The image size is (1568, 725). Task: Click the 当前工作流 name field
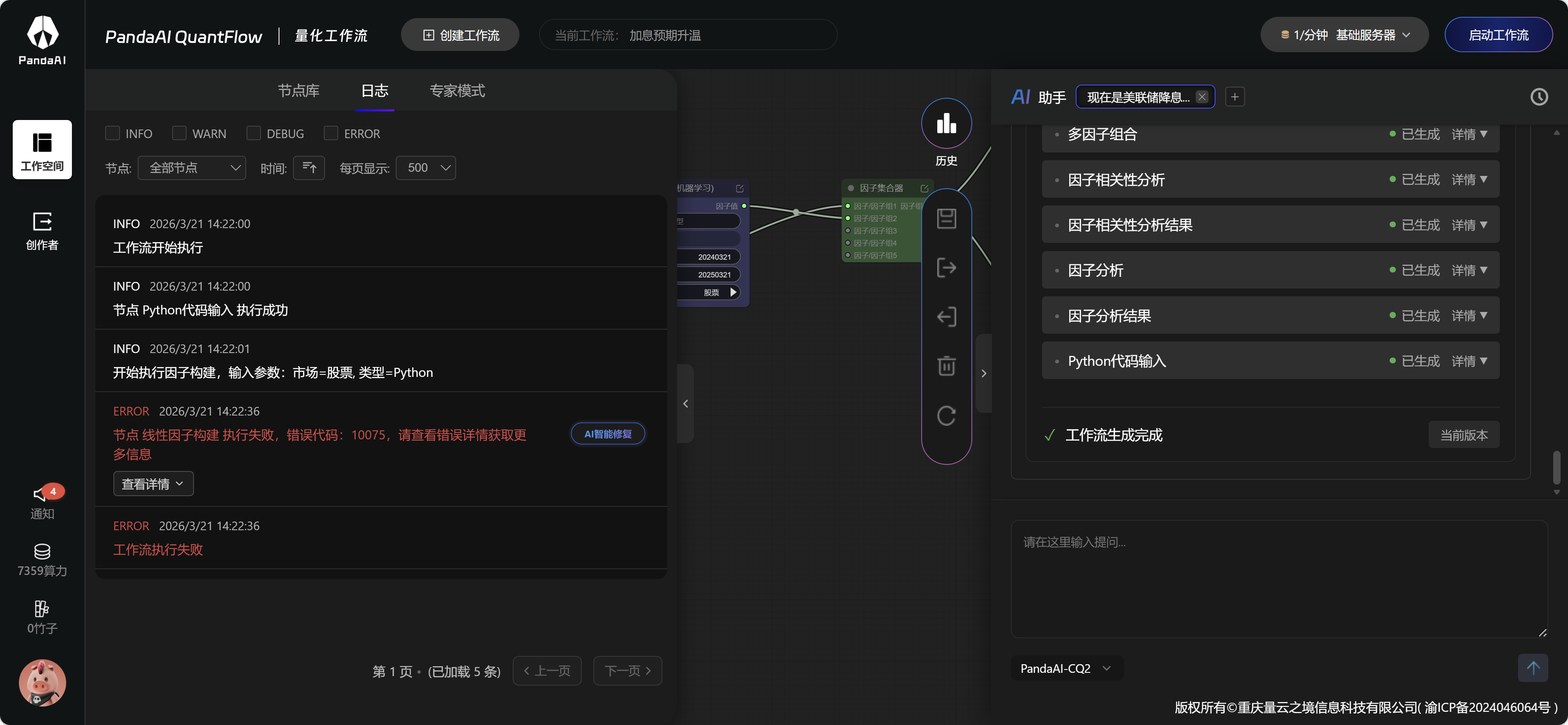click(x=688, y=35)
